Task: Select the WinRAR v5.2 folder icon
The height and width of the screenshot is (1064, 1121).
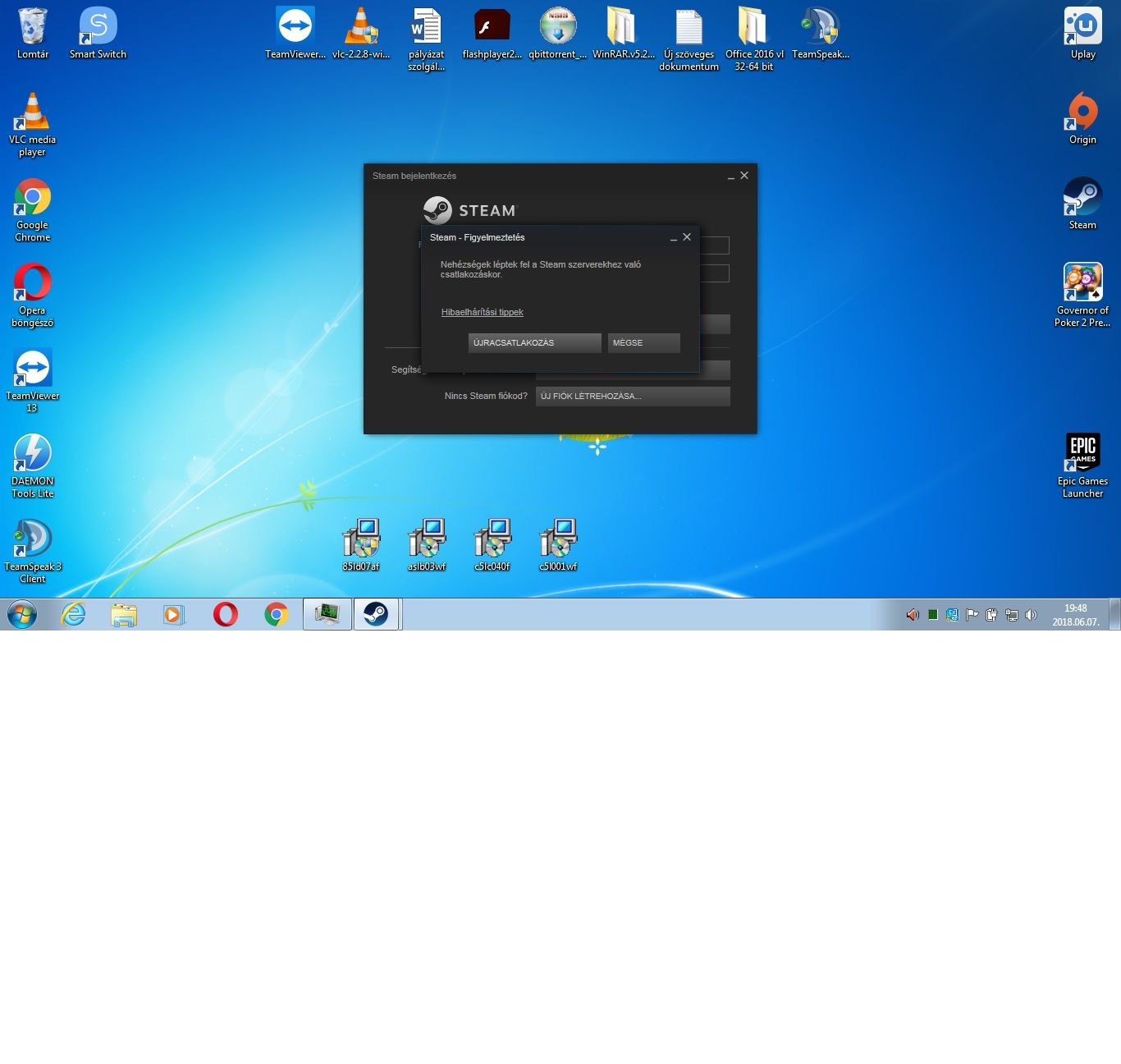Action: tap(624, 34)
